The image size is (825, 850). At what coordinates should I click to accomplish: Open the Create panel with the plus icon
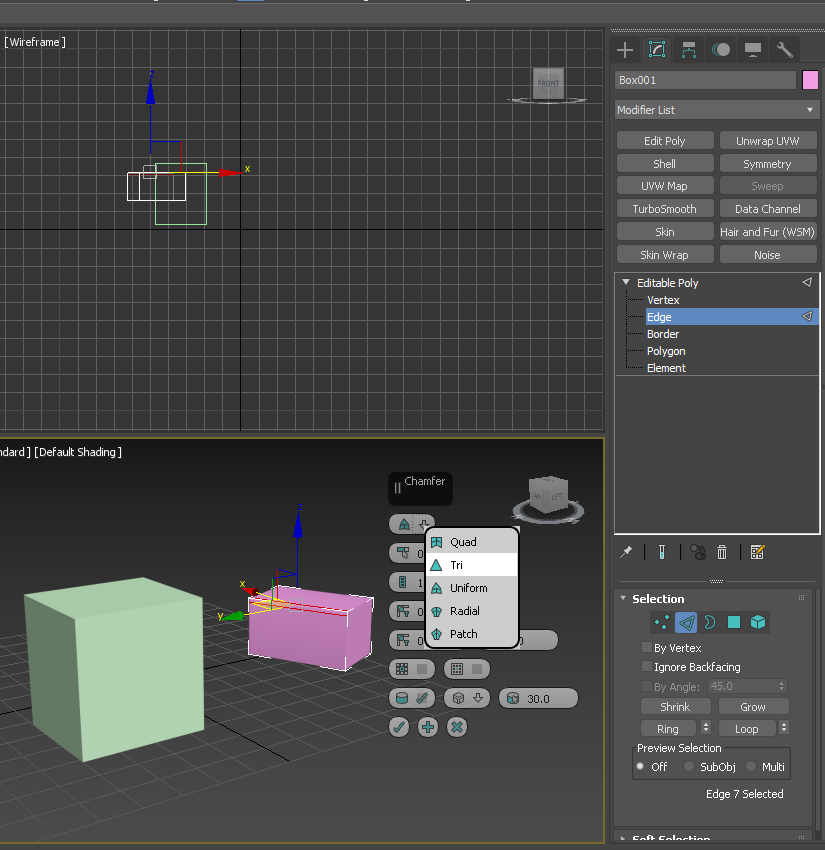(624, 50)
